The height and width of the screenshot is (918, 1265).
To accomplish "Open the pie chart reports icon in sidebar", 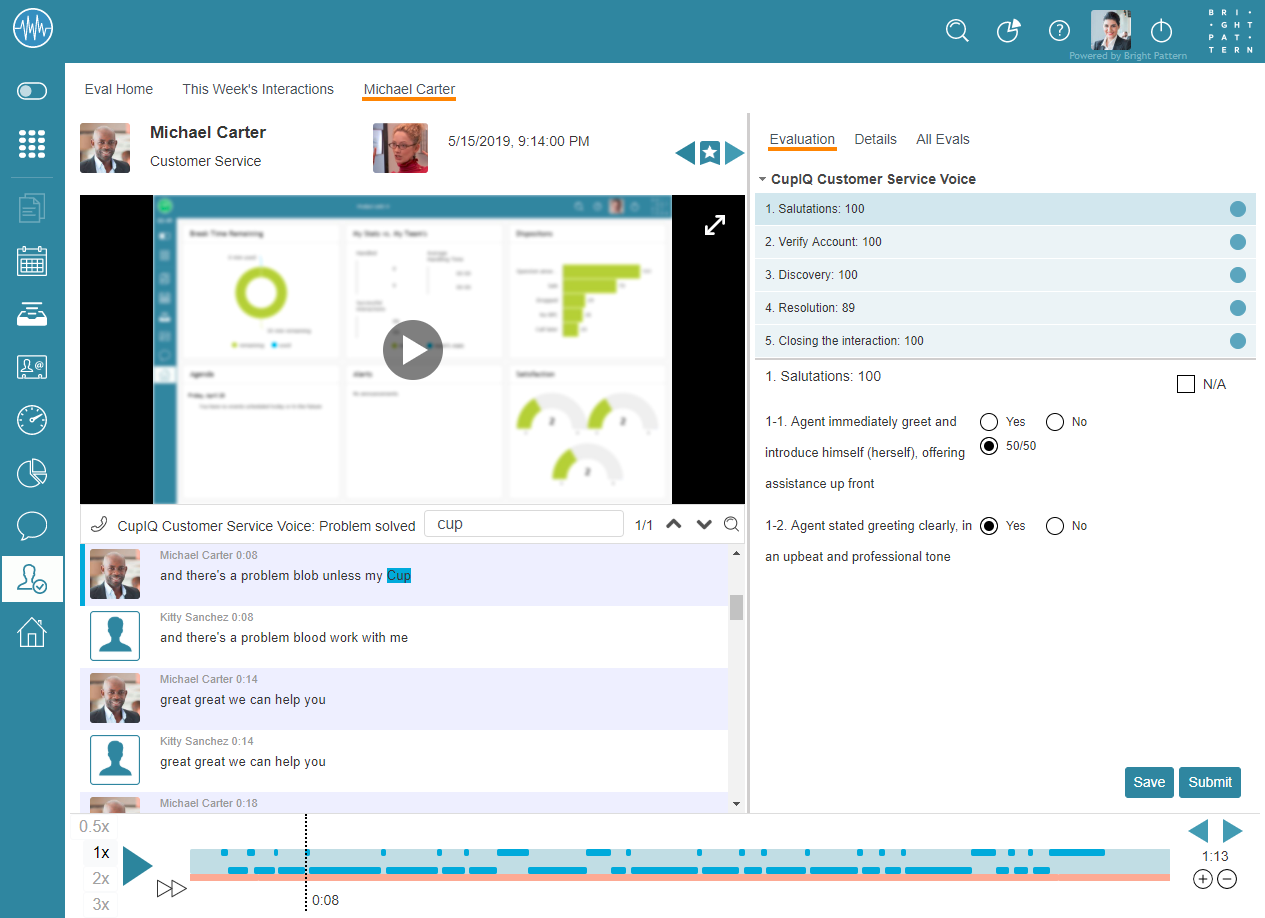I will coord(32,473).
